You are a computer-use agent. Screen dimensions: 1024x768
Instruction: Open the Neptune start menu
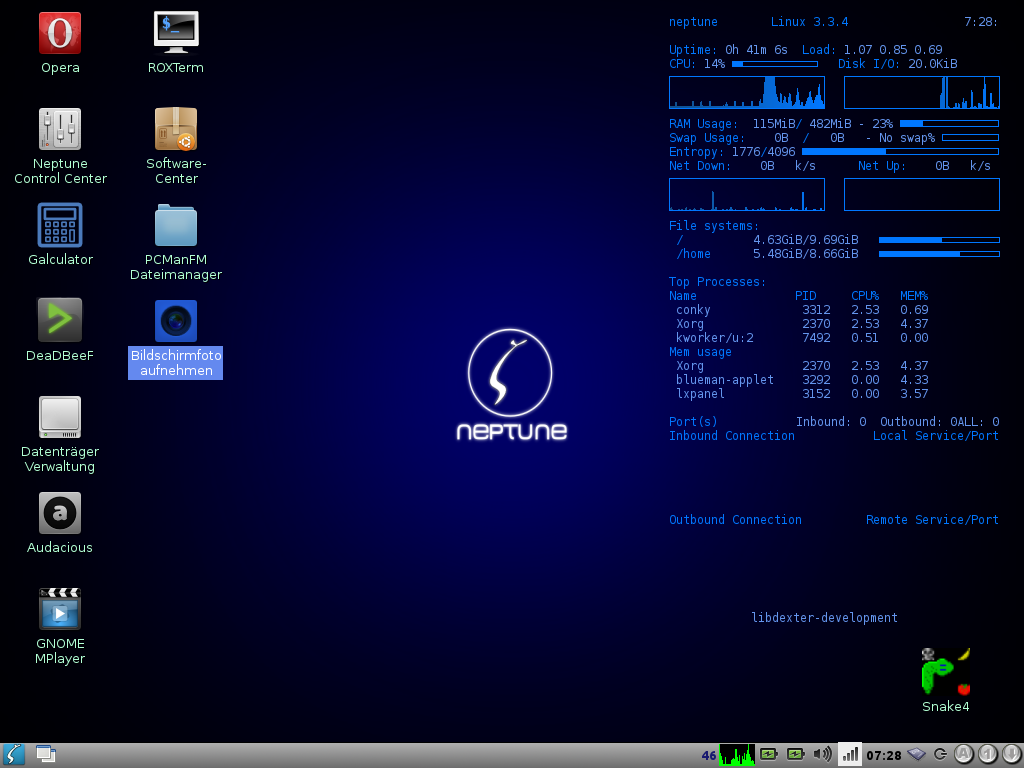14,755
